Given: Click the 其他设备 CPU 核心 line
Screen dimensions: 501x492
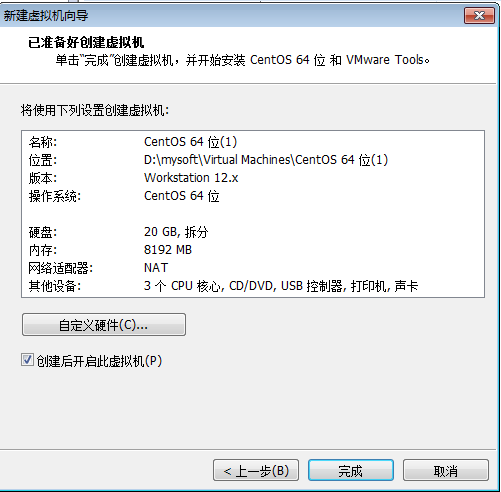Looking at the screenshot, I should coord(253,286).
